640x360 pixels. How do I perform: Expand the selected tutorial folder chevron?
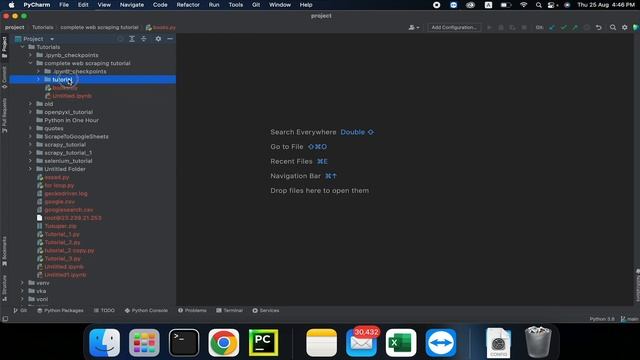click(39, 80)
